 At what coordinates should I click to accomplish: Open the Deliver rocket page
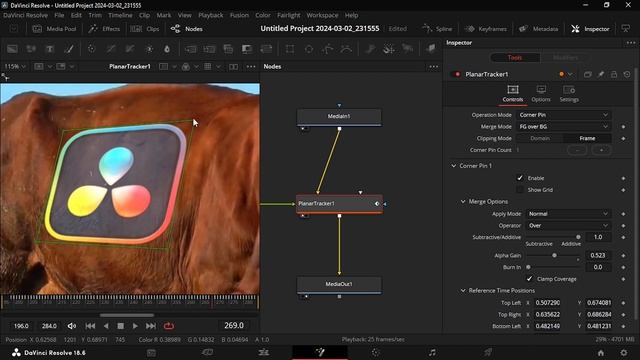(x=488, y=352)
